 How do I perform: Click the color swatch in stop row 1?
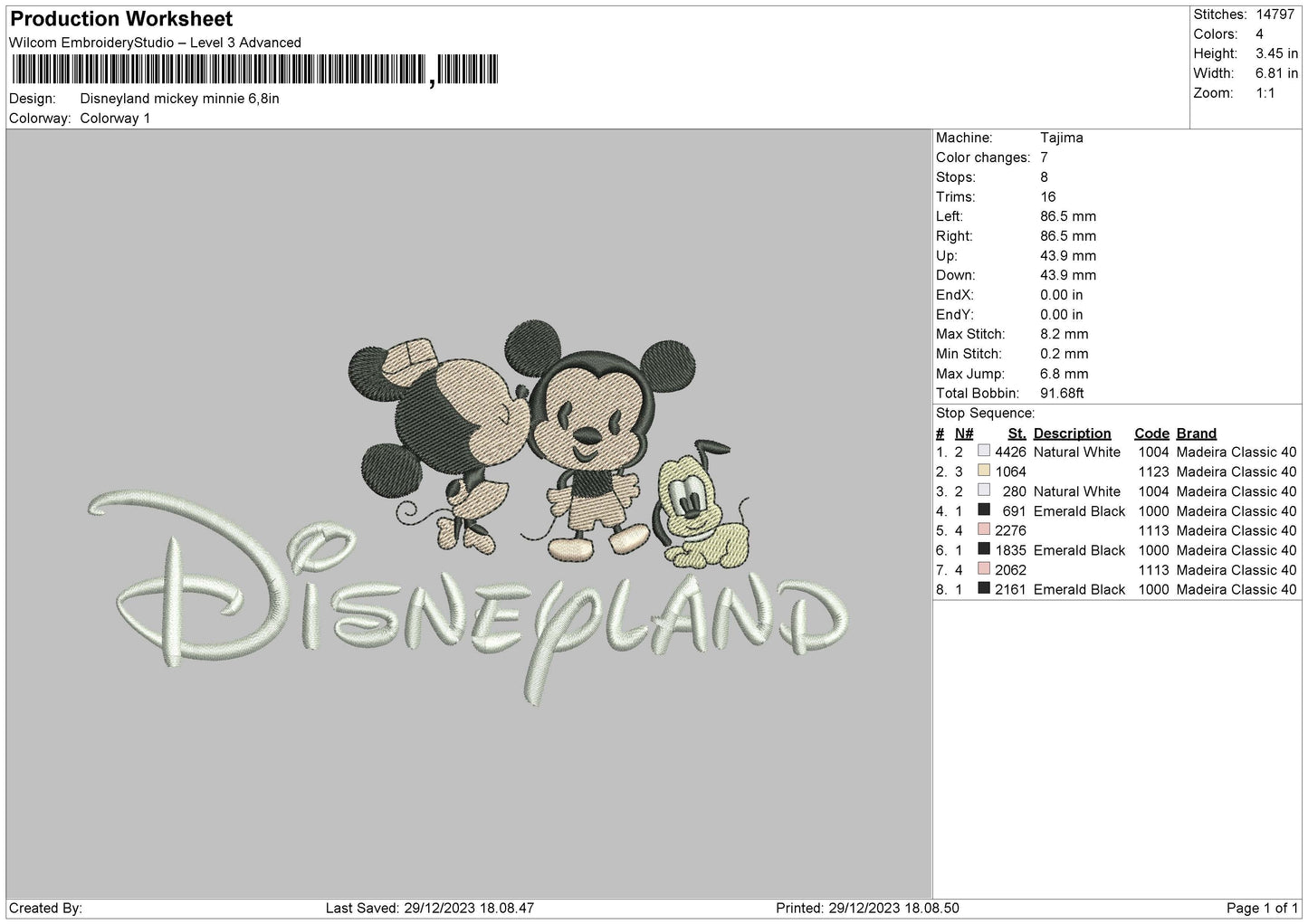[984, 451]
